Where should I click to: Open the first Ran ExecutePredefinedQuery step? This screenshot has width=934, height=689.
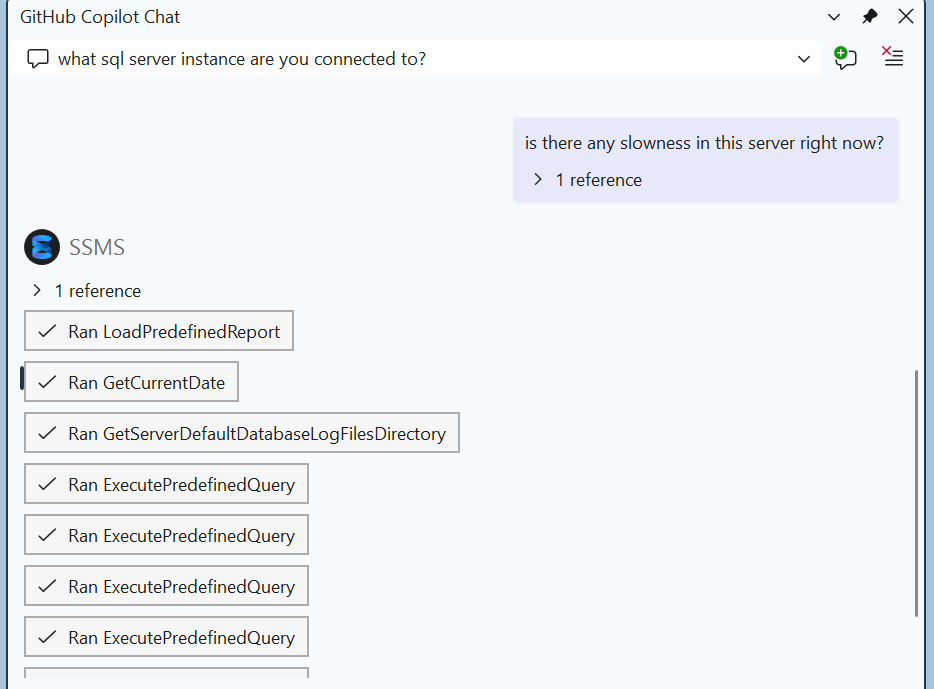point(166,484)
